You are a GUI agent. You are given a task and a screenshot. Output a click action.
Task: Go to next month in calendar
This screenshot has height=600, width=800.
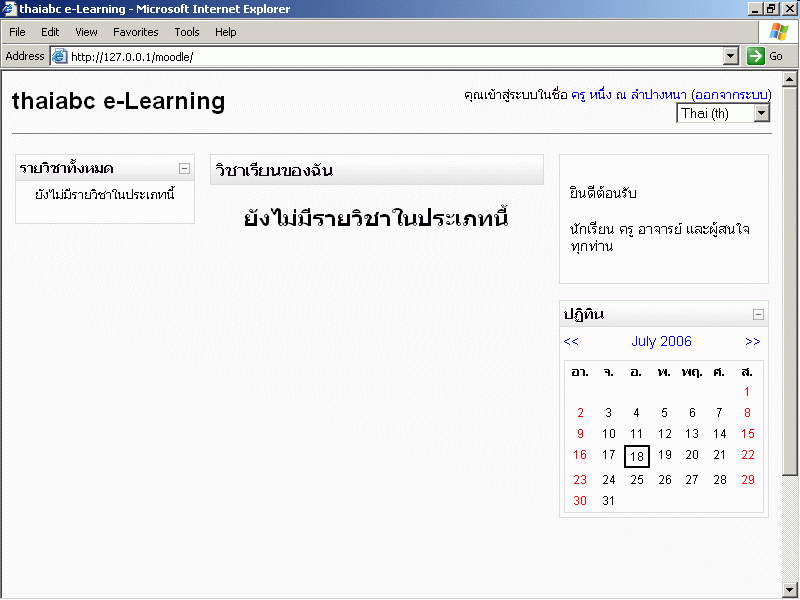pyautogui.click(x=752, y=342)
